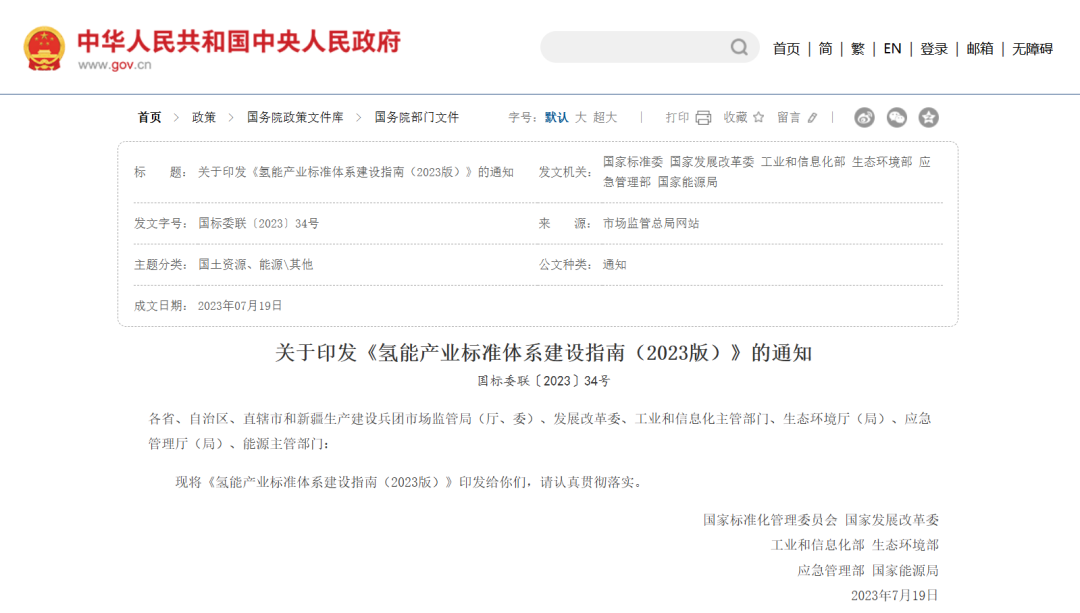The height and width of the screenshot is (613, 1080).
Task: Open 国务院部门文件 breadcrumb link
Action: (x=417, y=118)
